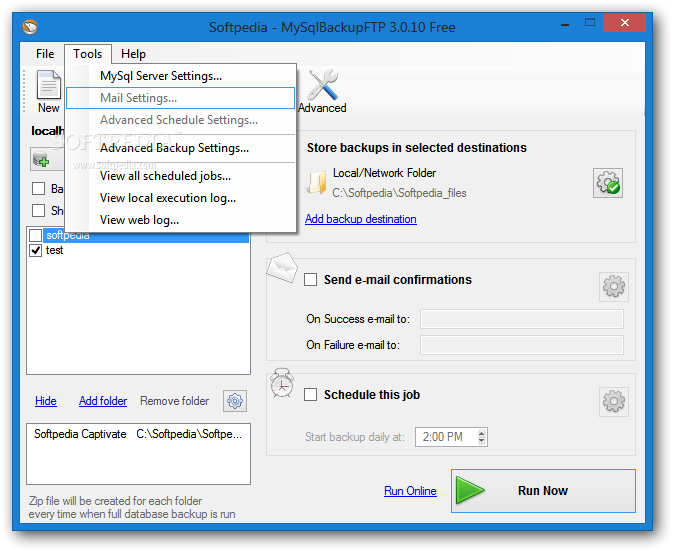Viewport: 673px width, 551px height.
Task: Select the test database row
Action: 138,250
